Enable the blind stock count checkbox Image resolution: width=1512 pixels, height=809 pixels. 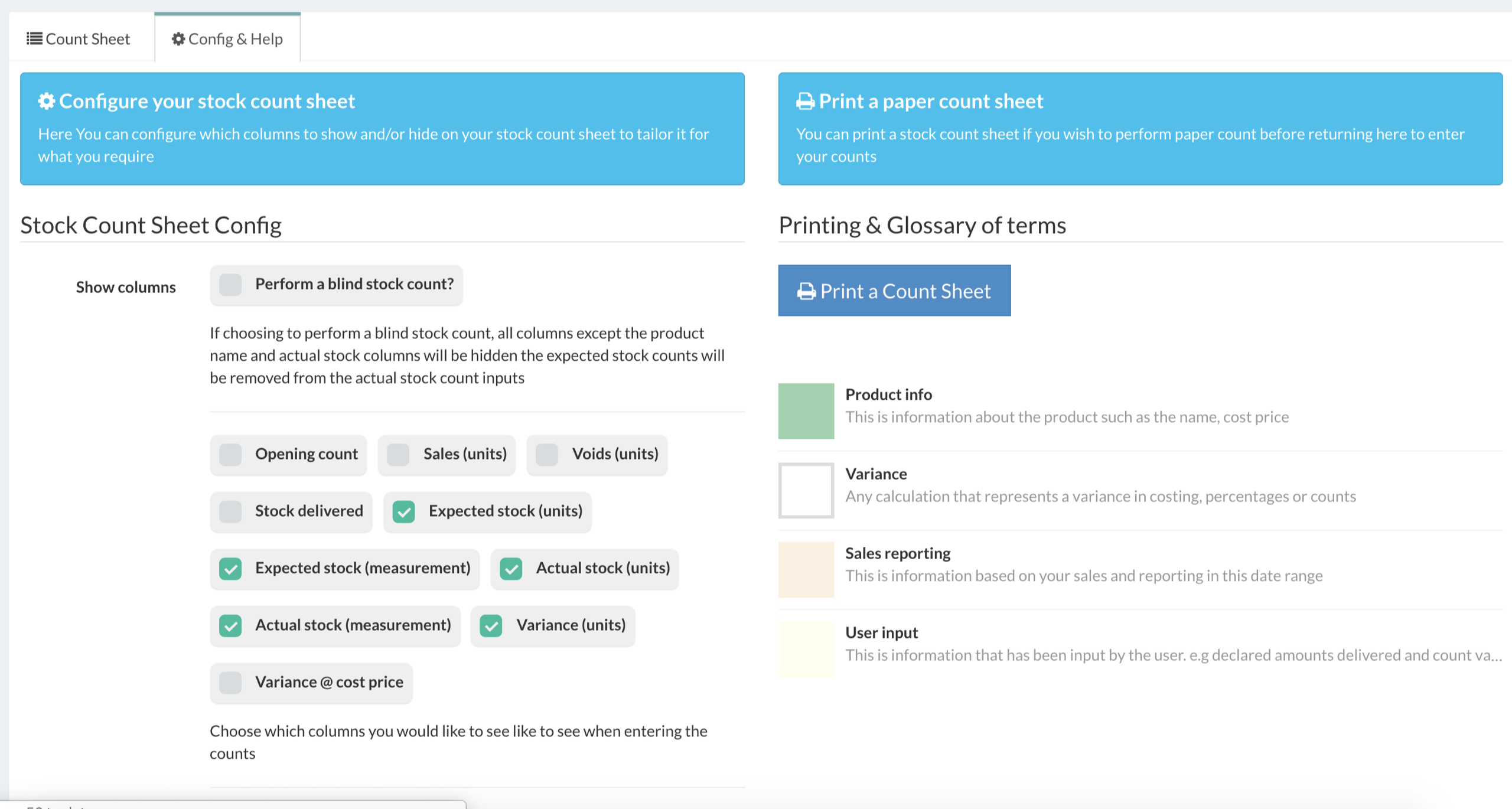[x=230, y=285]
